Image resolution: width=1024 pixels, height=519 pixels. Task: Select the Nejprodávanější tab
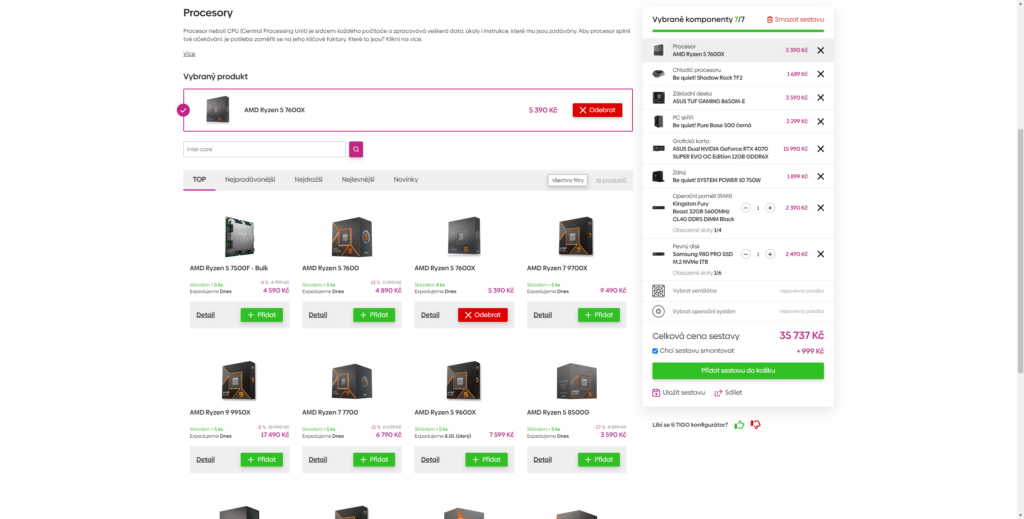[249, 180]
